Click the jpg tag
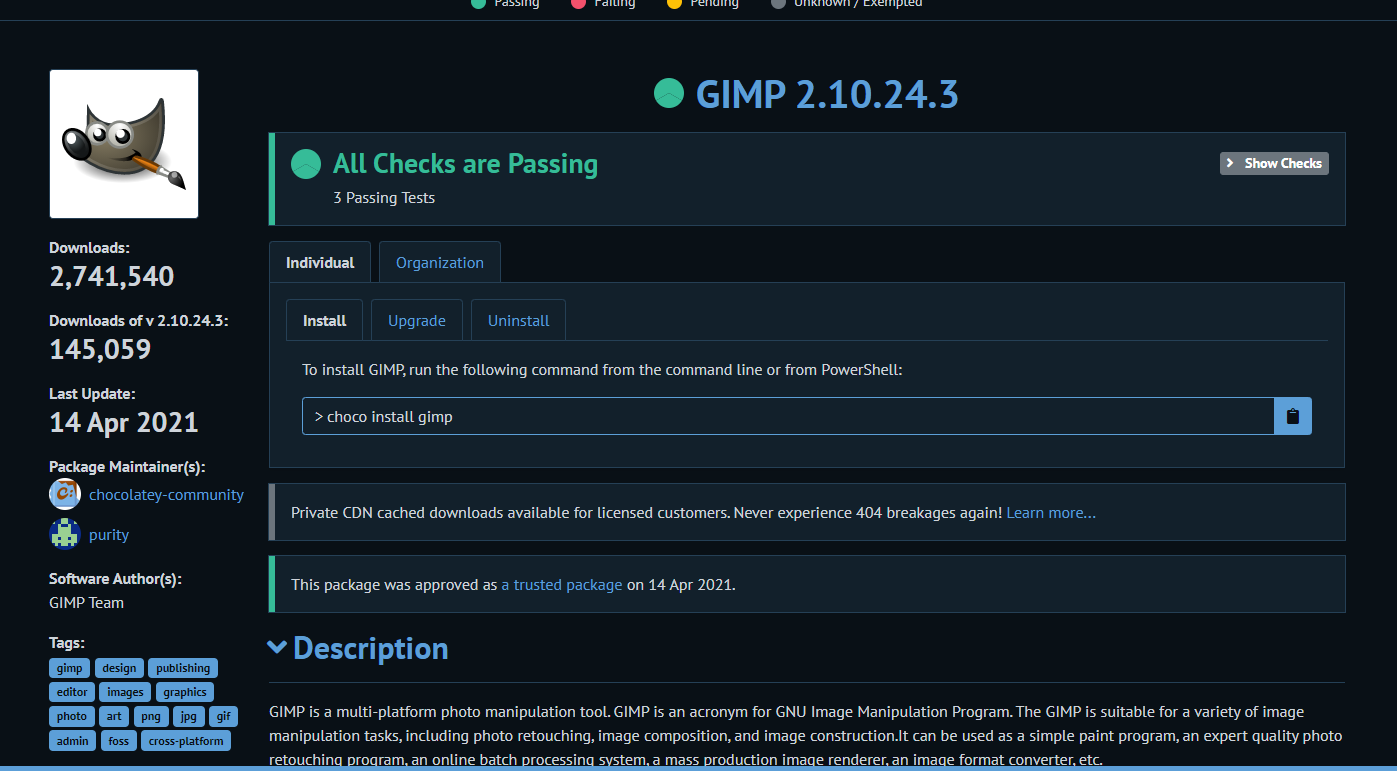Image resolution: width=1397 pixels, height=771 pixels. [188, 716]
